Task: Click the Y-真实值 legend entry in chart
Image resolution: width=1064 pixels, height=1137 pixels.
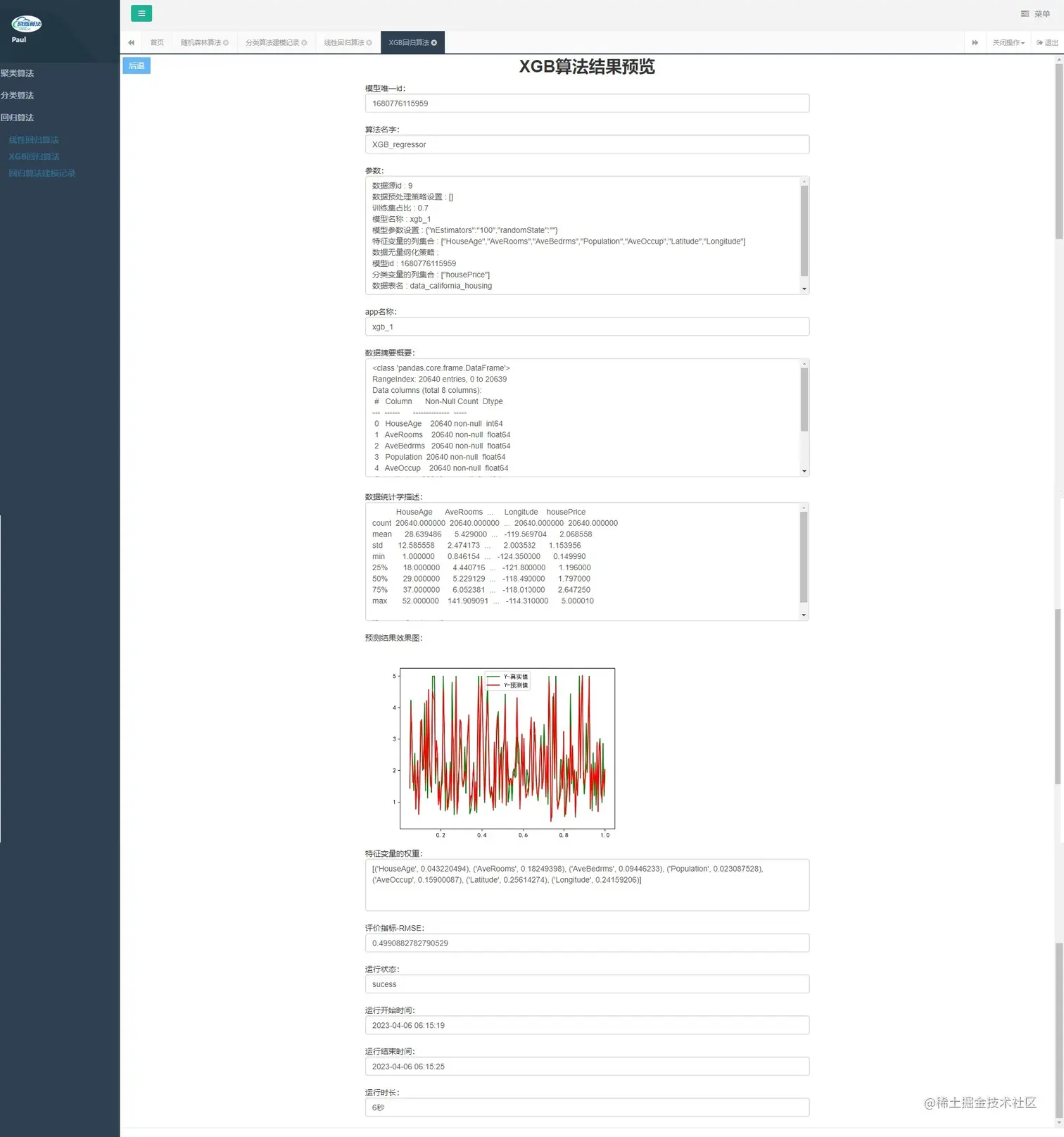Action: point(507,677)
